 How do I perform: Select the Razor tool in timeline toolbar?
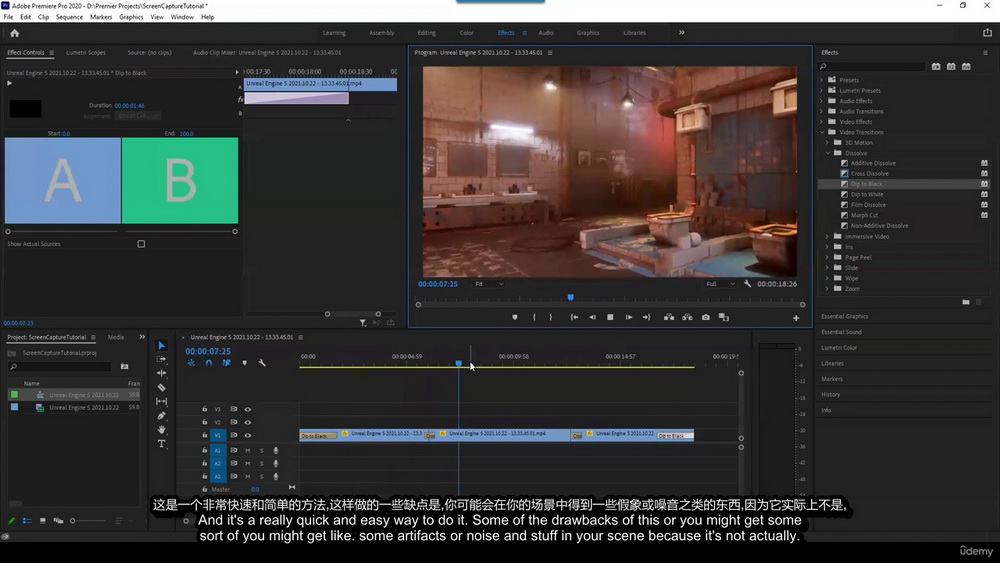(161, 387)
